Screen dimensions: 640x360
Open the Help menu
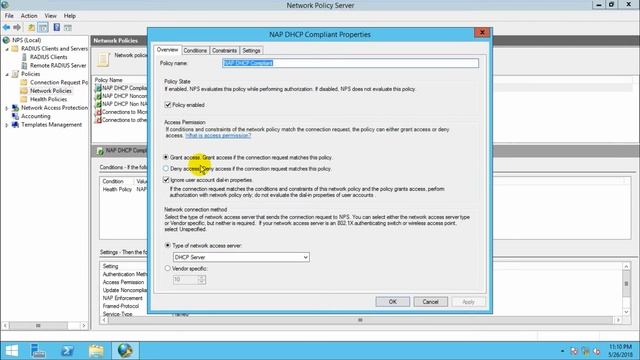click(70, 16)
